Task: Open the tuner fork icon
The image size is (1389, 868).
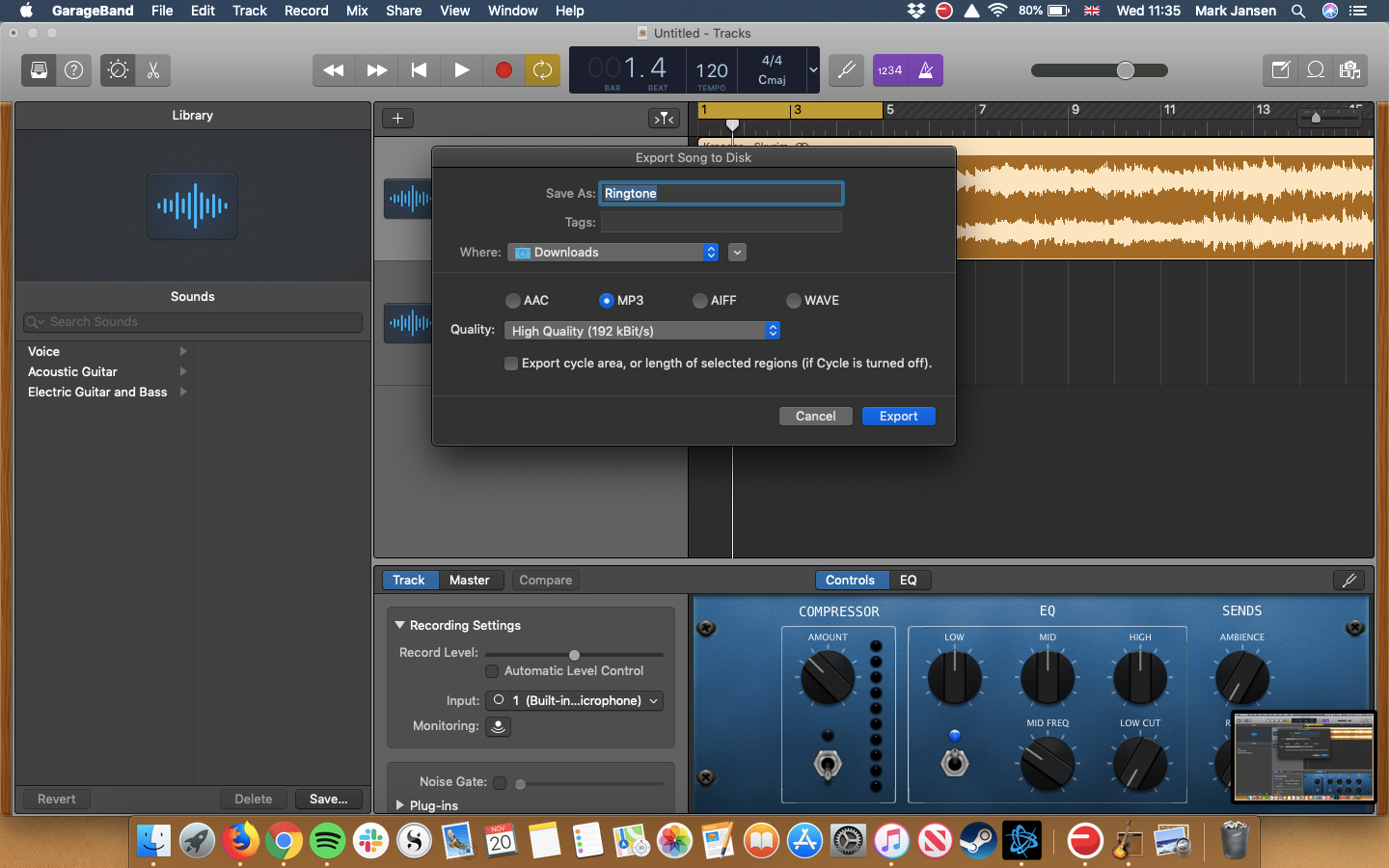Action: (847, 69)
